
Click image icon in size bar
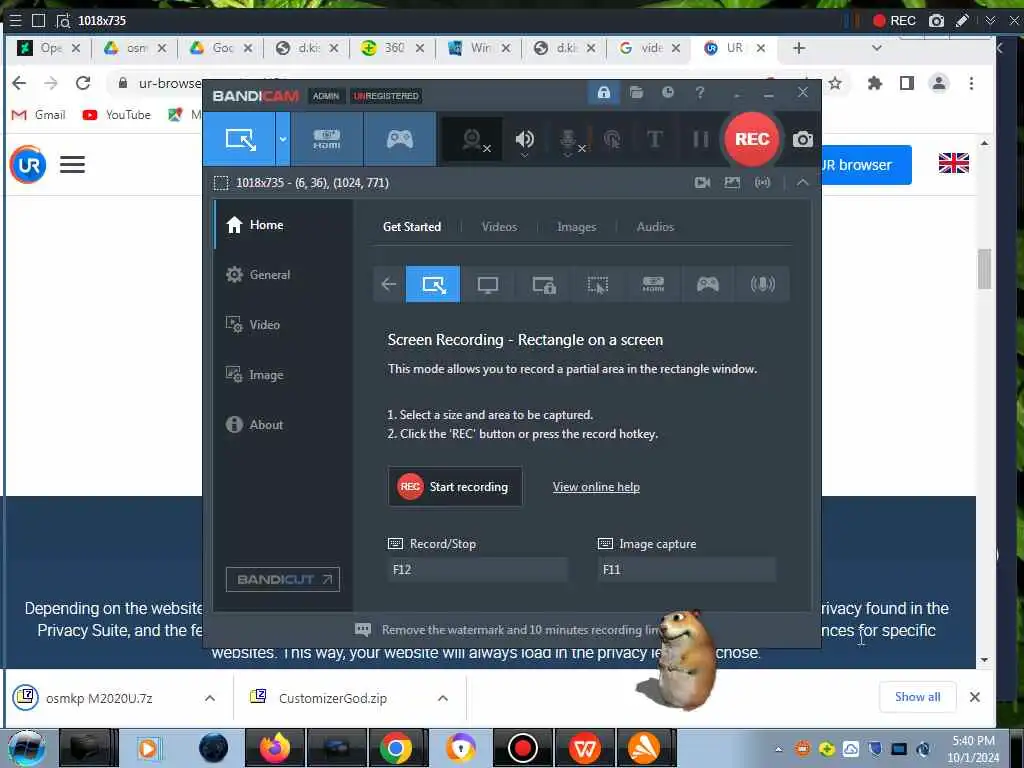732,183
